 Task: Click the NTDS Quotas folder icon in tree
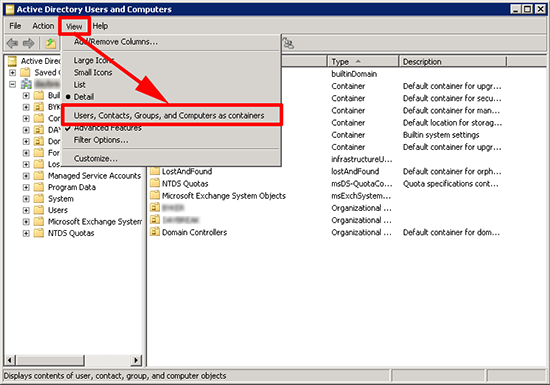39,233
